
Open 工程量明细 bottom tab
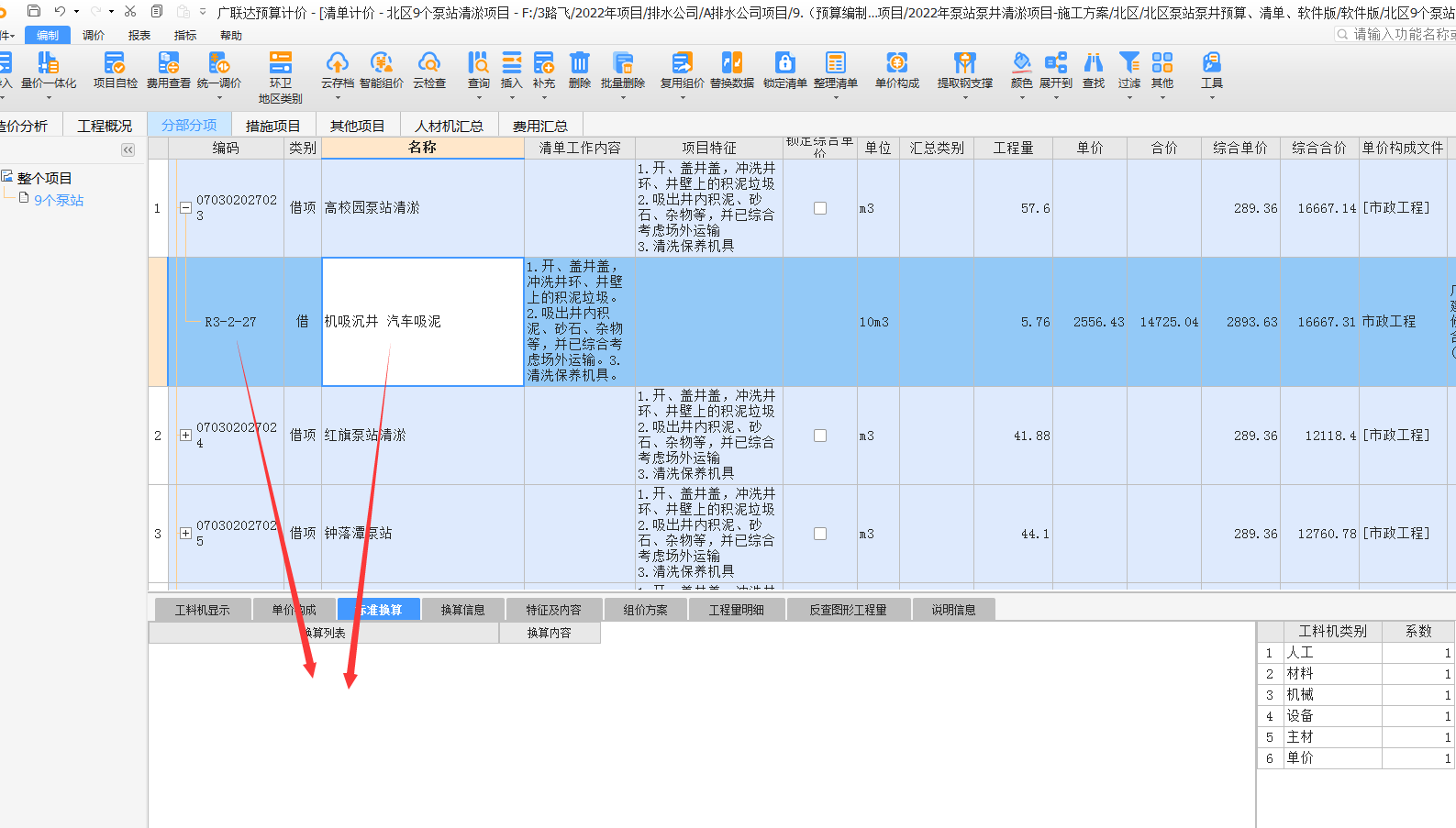coord(737,610)
